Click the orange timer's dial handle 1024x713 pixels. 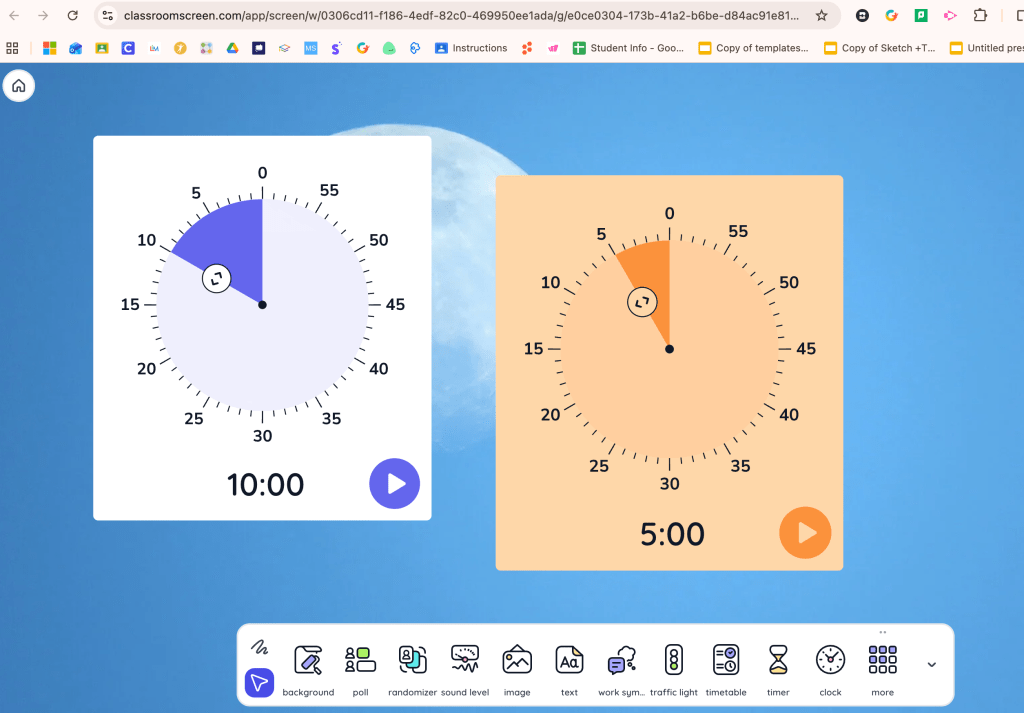(642, 302)
